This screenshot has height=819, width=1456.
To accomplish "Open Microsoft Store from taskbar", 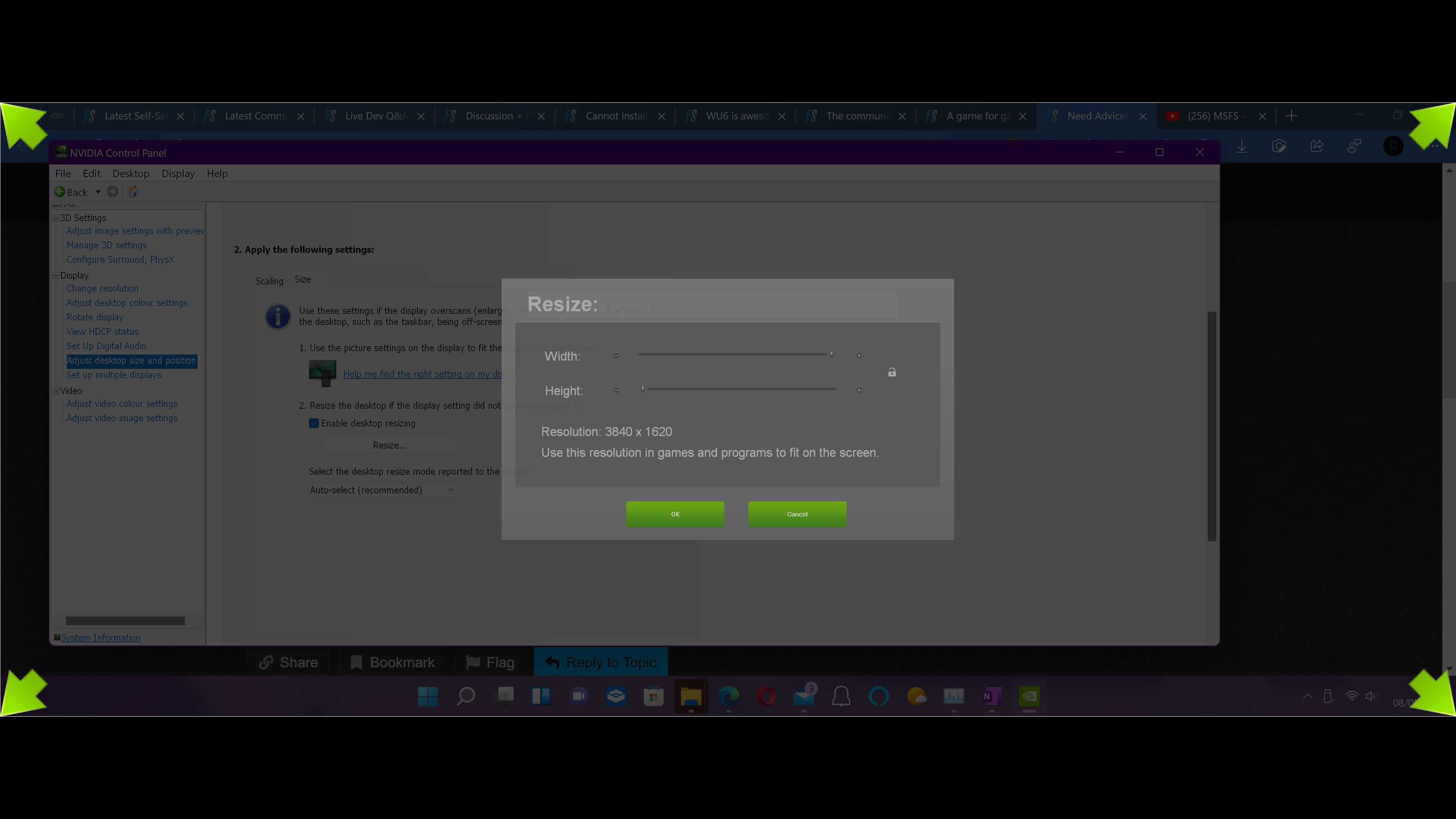I will coord(653,696).
